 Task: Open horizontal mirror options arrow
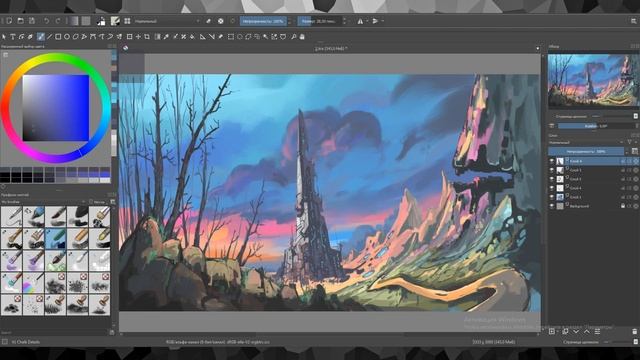(x=367, y=21)
